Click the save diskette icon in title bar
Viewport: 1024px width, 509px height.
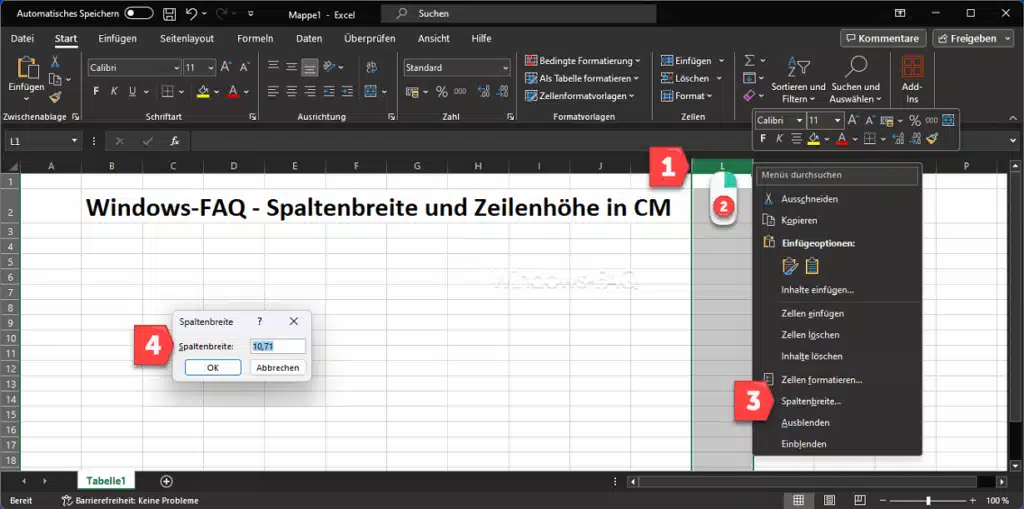[x=168, y=14]
